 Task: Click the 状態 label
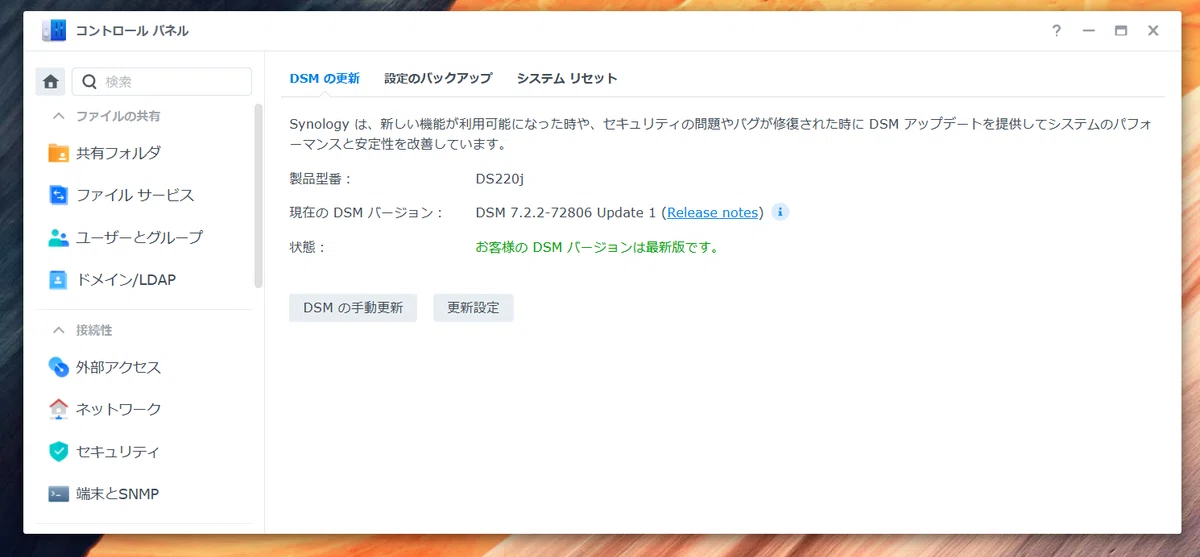click(x=308, y=246)
